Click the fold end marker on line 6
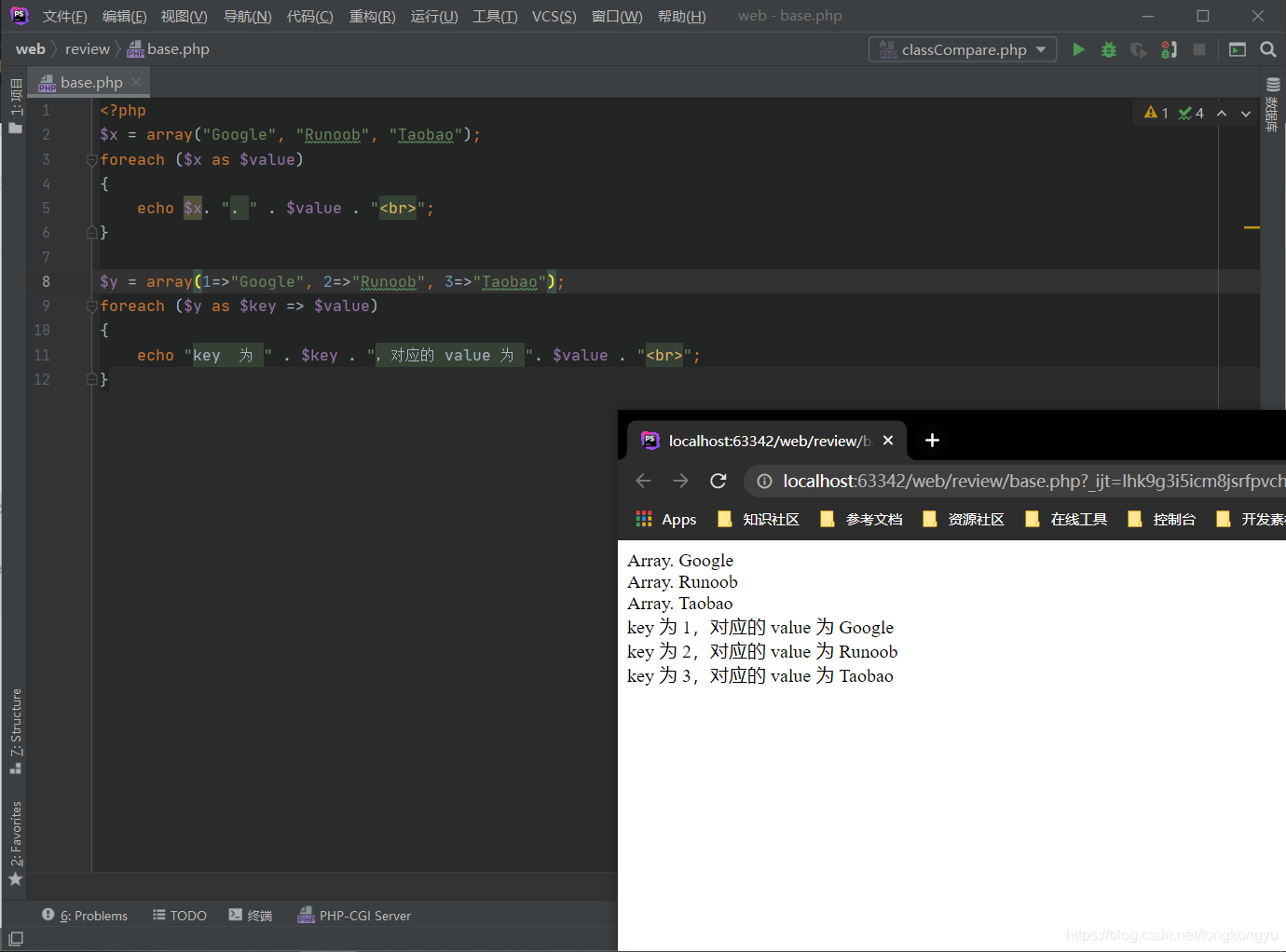This screenshot has height=952, width=1286. tap(92, 232)
